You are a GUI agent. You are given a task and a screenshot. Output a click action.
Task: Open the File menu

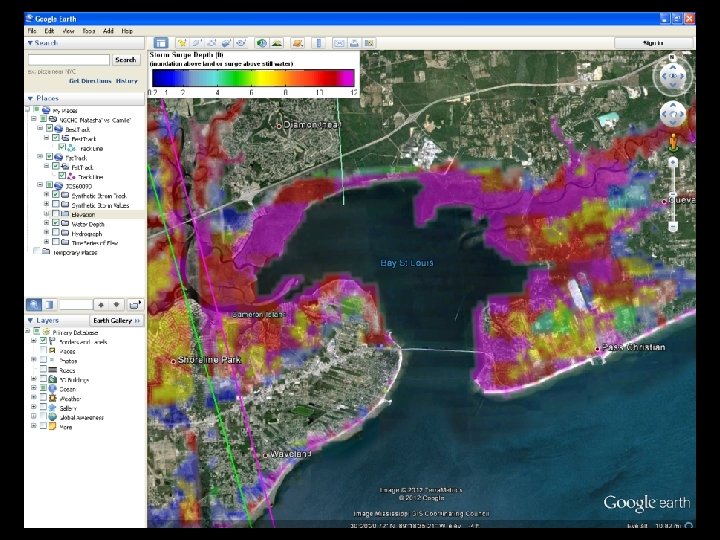point(32,31)
